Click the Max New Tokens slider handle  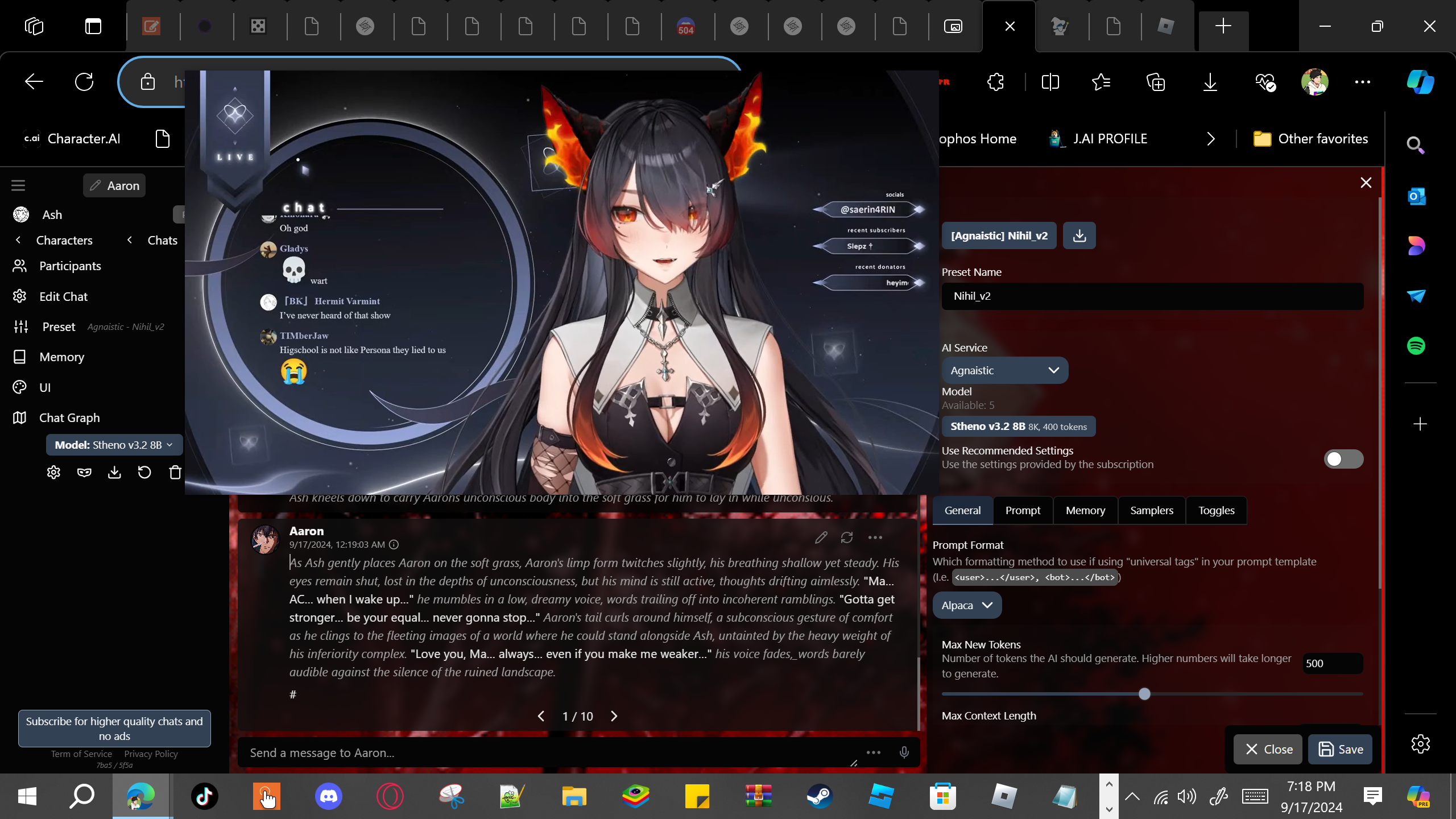pyautogui.click(x=1144, y=694)
